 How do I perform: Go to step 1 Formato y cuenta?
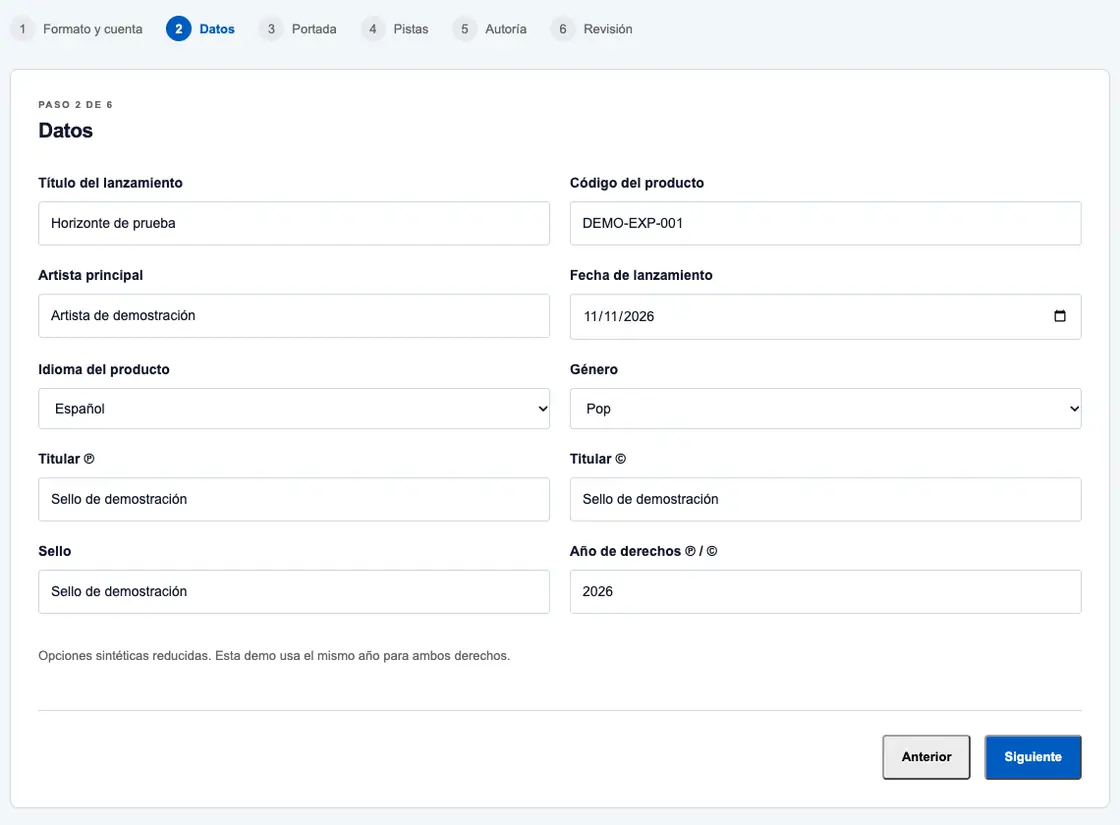(77, 29)
